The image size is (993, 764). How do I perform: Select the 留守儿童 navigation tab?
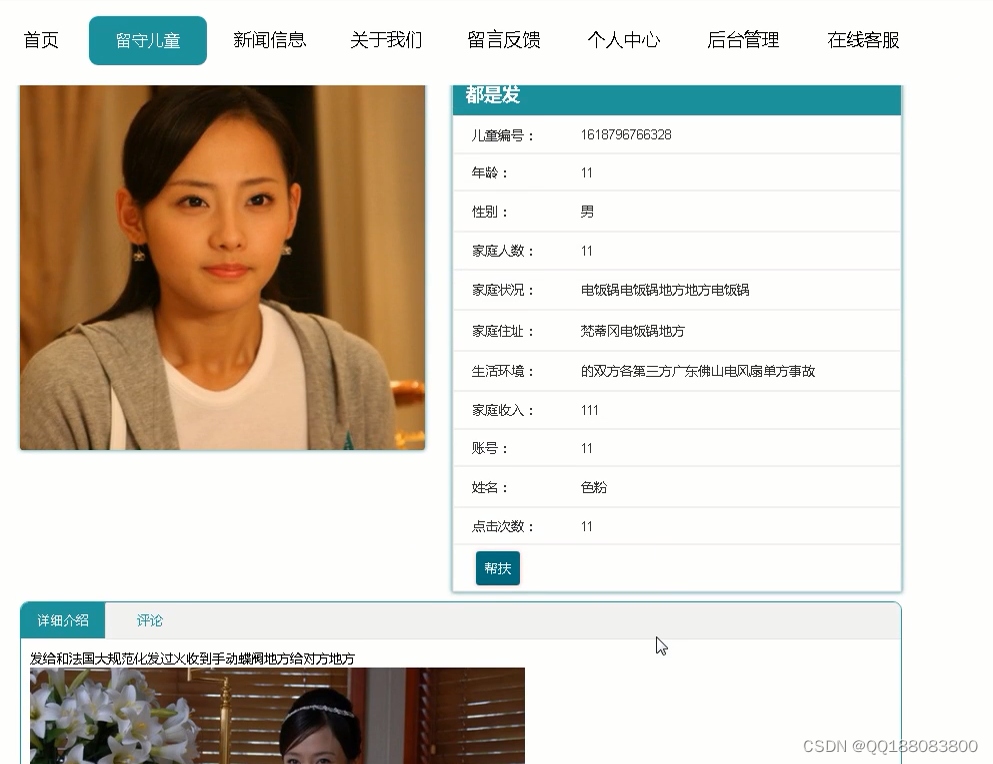[148, 41]
